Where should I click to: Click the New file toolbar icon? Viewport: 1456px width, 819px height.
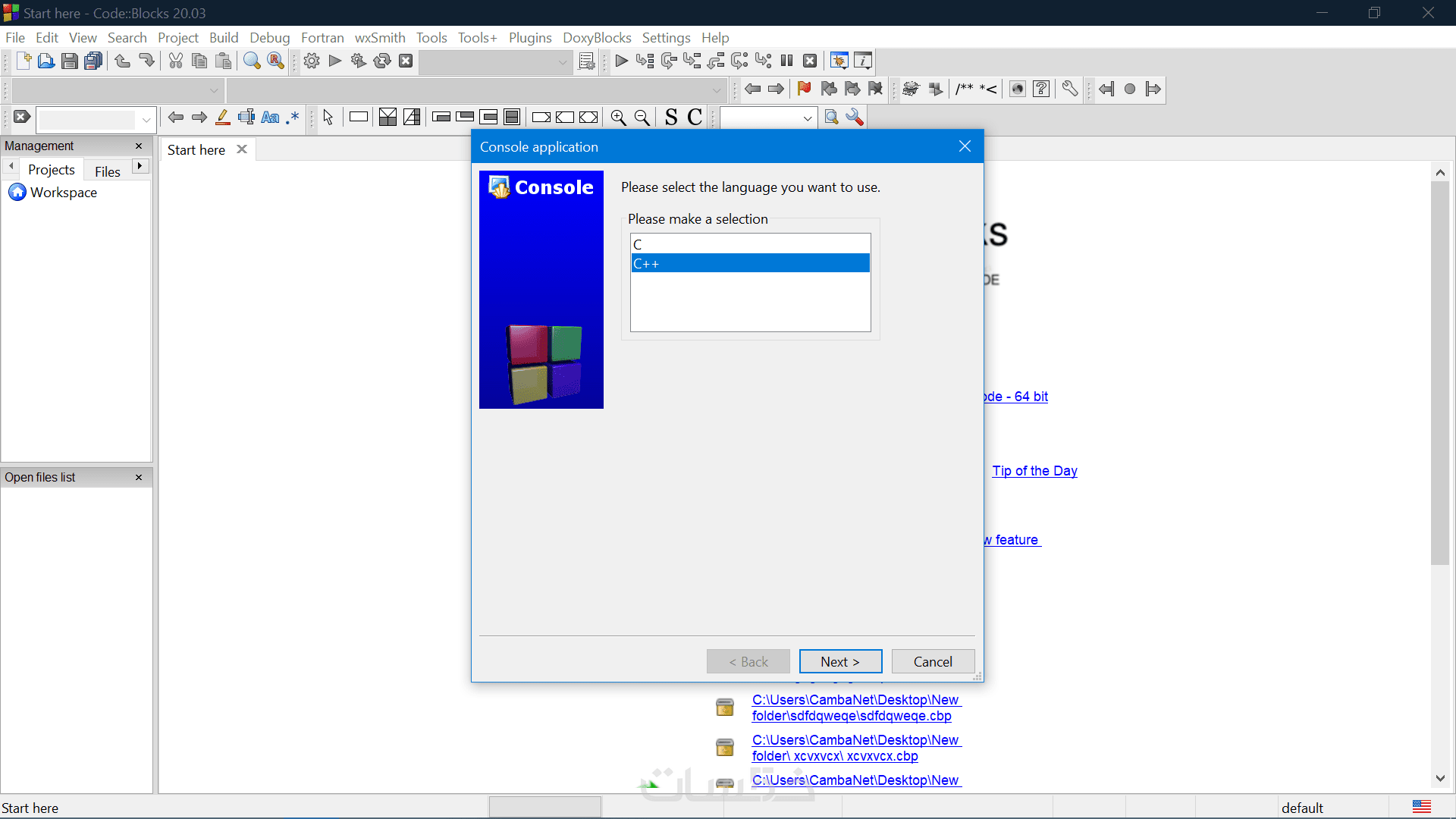(x=23, y=61)
